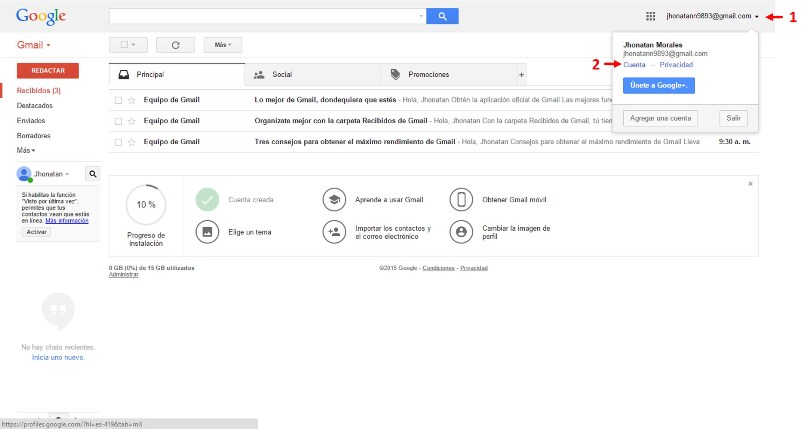807x429 pixels.
Task: Tick the checkbox for 'Lo mejor de Gmail' email
Action: pyautogui.click(x=118, y=100)
